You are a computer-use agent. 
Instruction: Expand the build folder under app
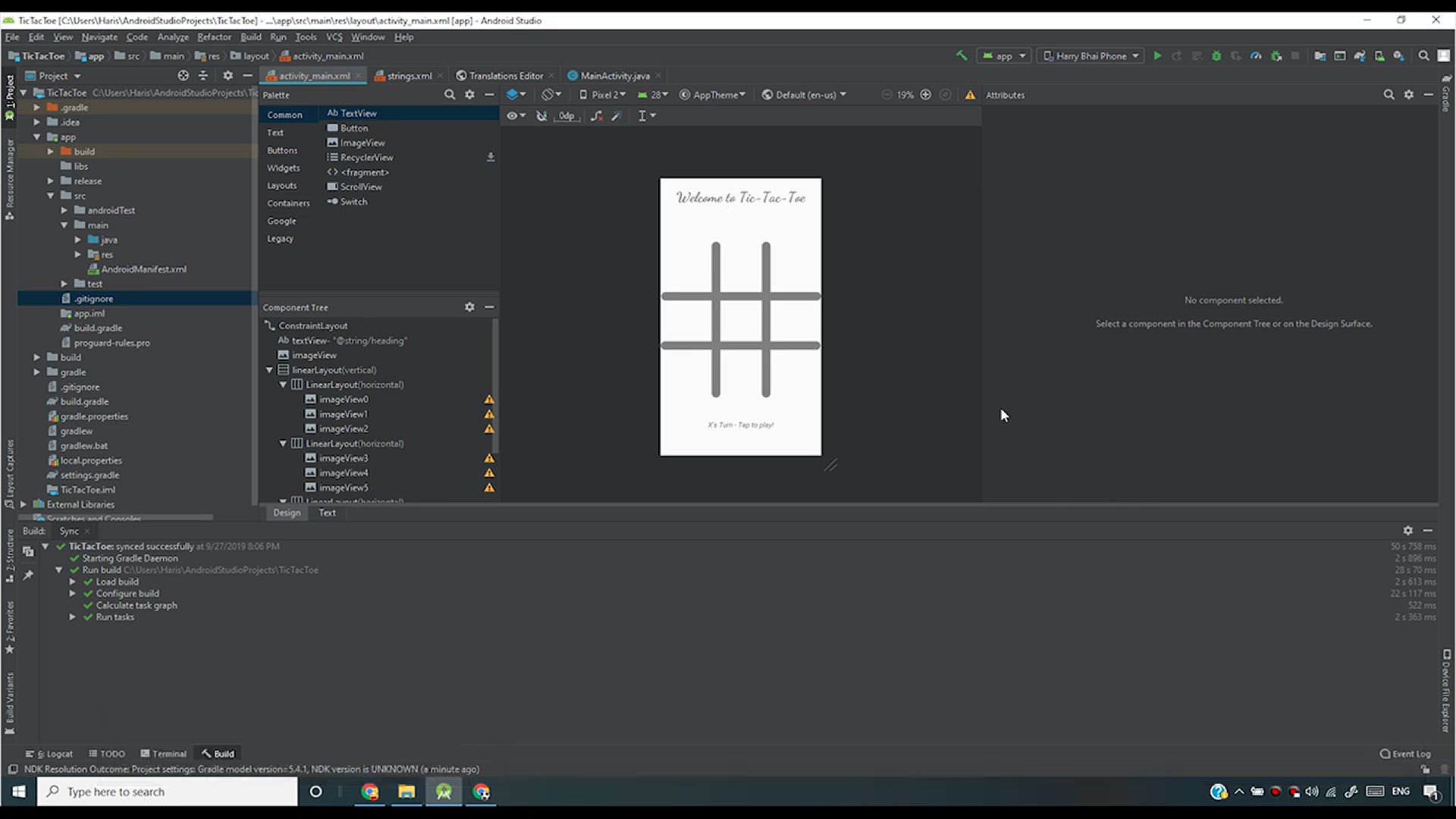point(51,152)
